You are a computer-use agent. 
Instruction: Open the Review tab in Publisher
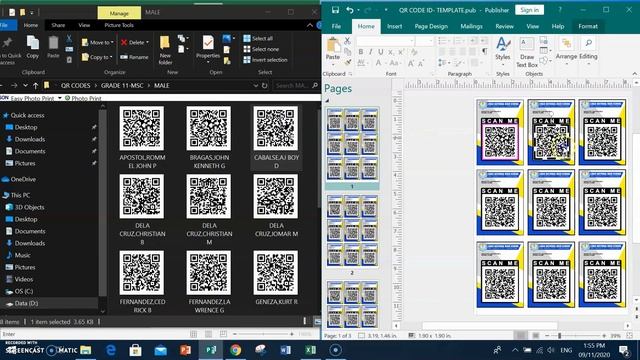click(504, 26)
